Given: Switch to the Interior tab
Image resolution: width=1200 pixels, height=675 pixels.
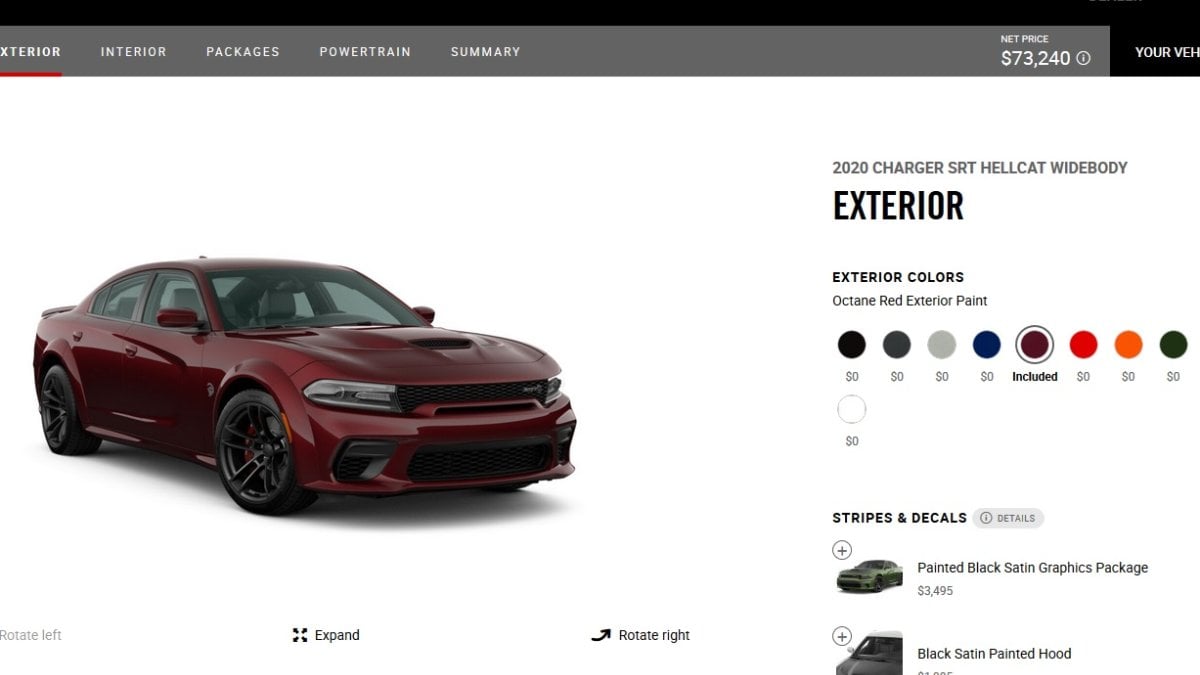Looking at the screenshot, I should (x=134, y=52).
